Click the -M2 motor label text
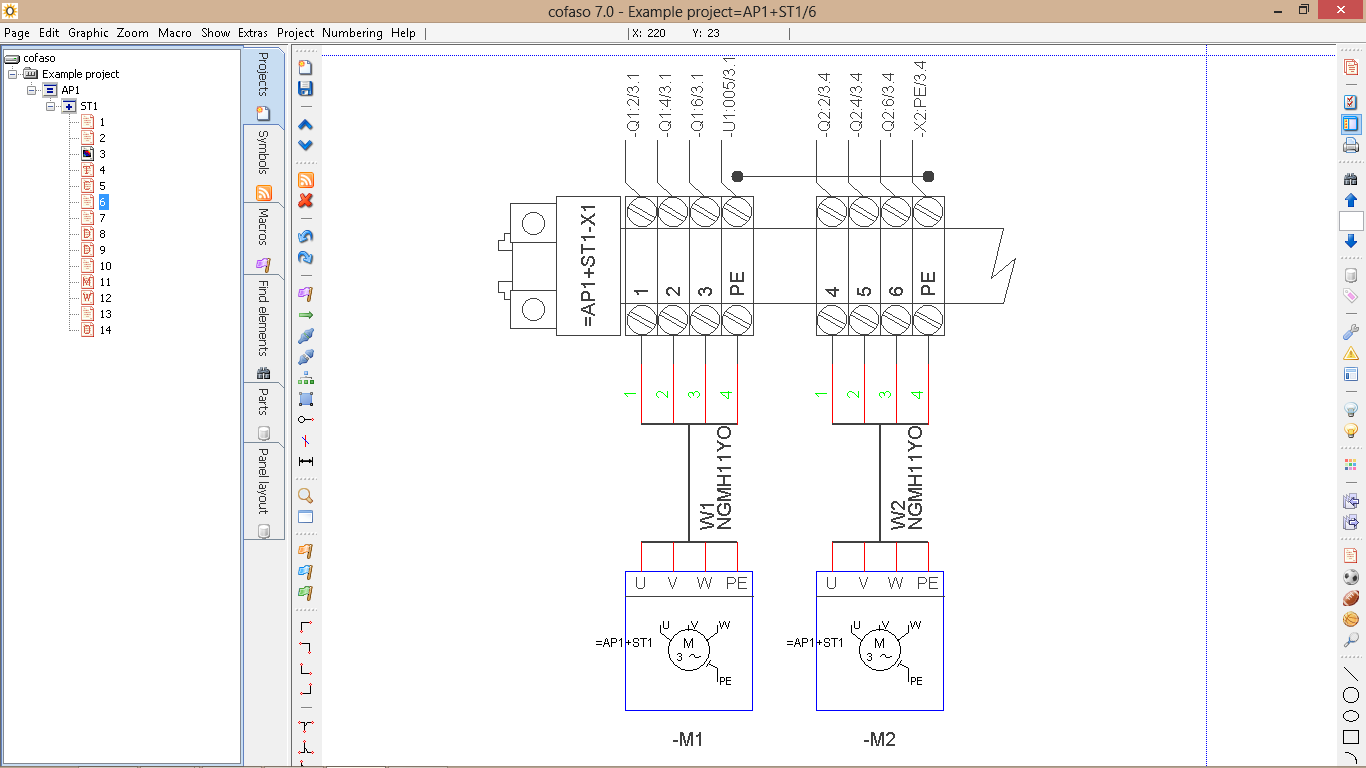Screen dimensions: 1366x768 point(879,740)
